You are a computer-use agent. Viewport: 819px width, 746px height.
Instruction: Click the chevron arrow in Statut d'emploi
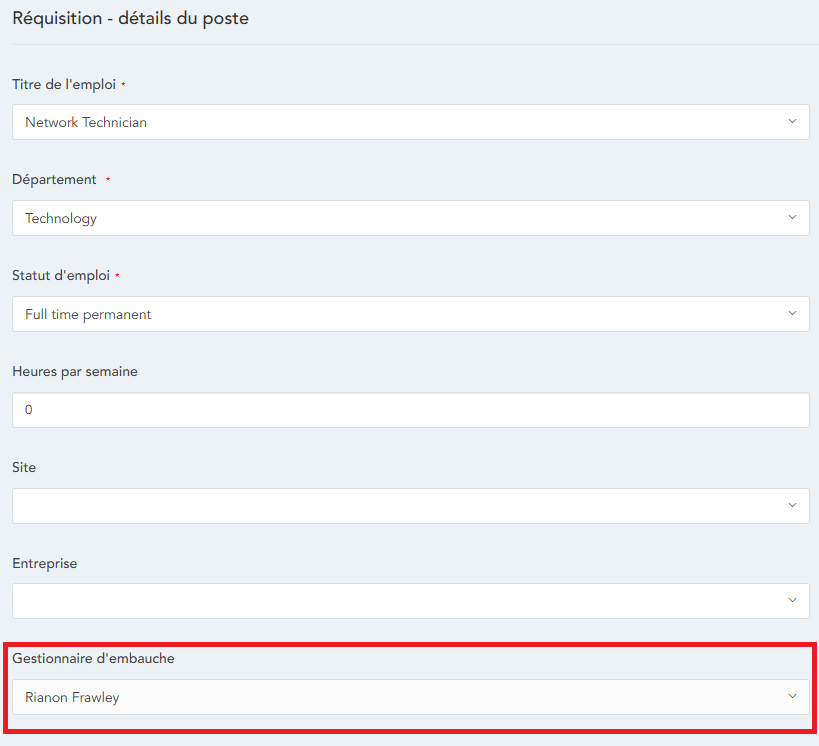pos(792,314)
